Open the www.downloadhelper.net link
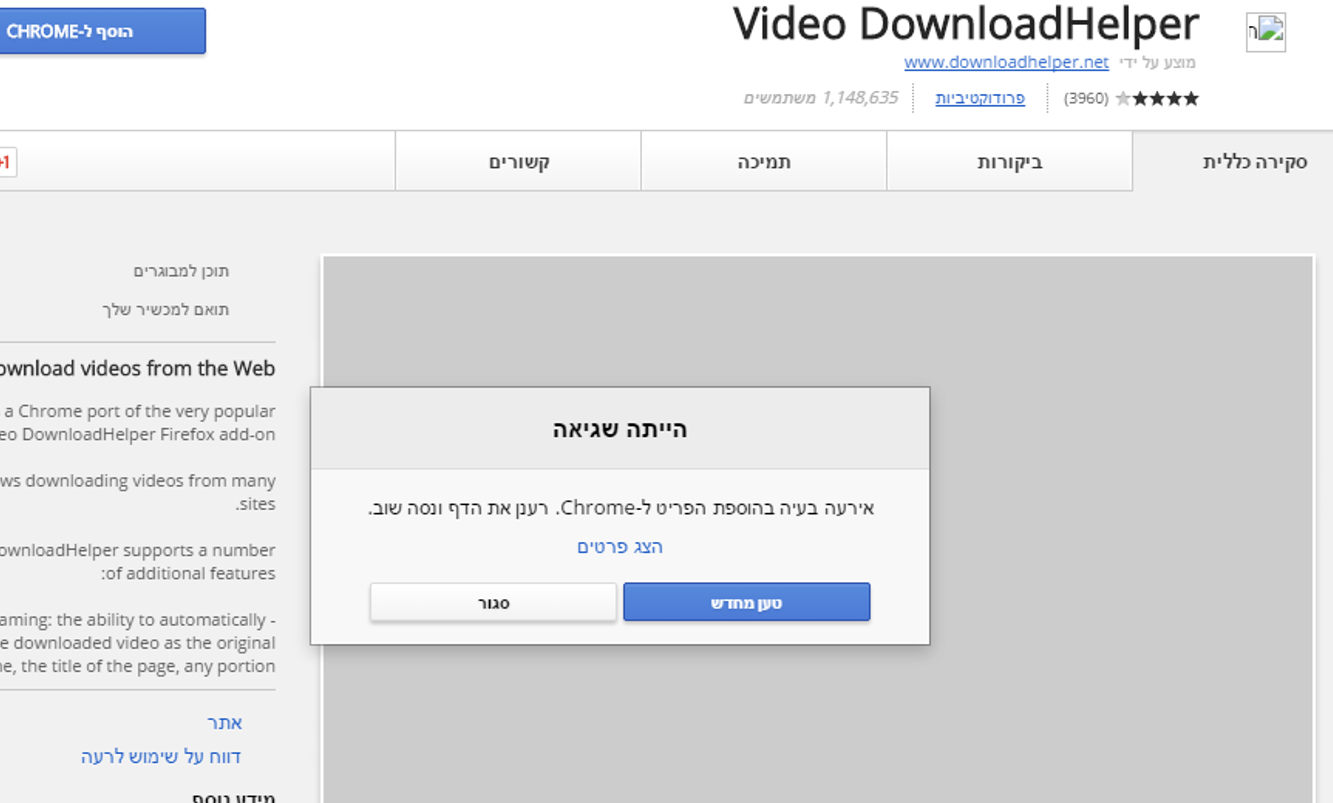 click(x=1006, y=62)
